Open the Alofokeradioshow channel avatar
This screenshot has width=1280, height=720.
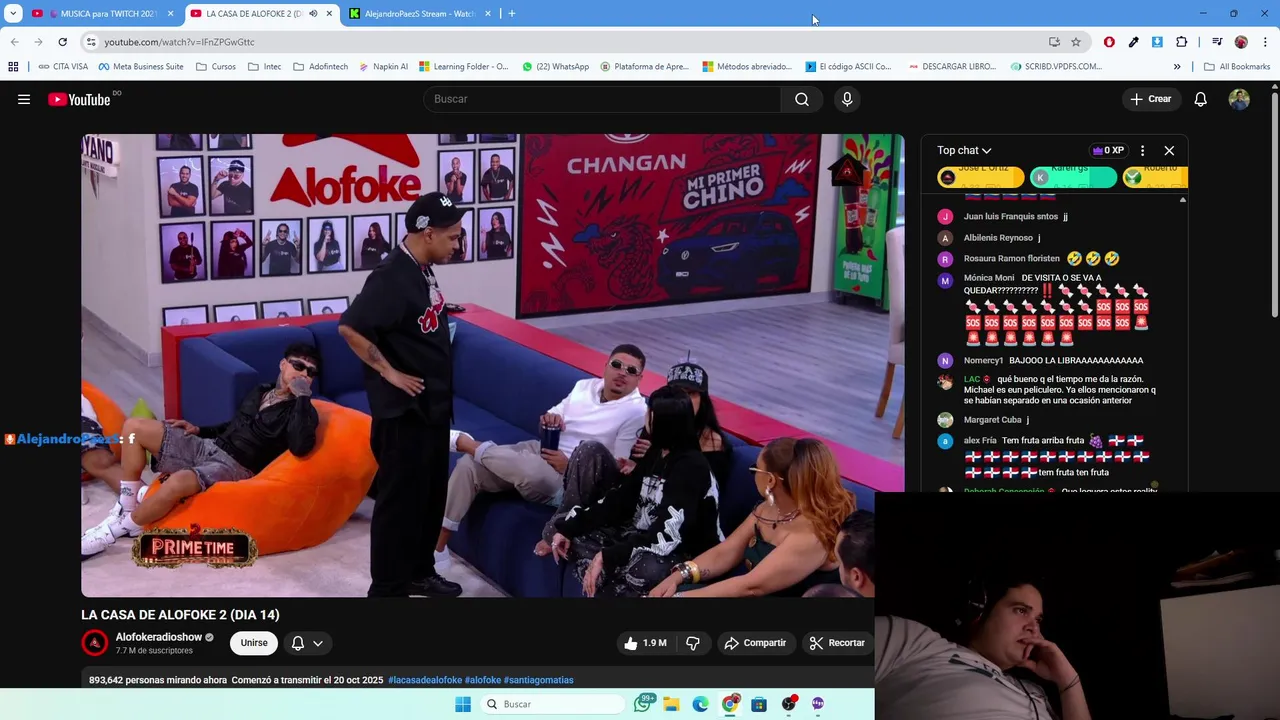(95, 643)
